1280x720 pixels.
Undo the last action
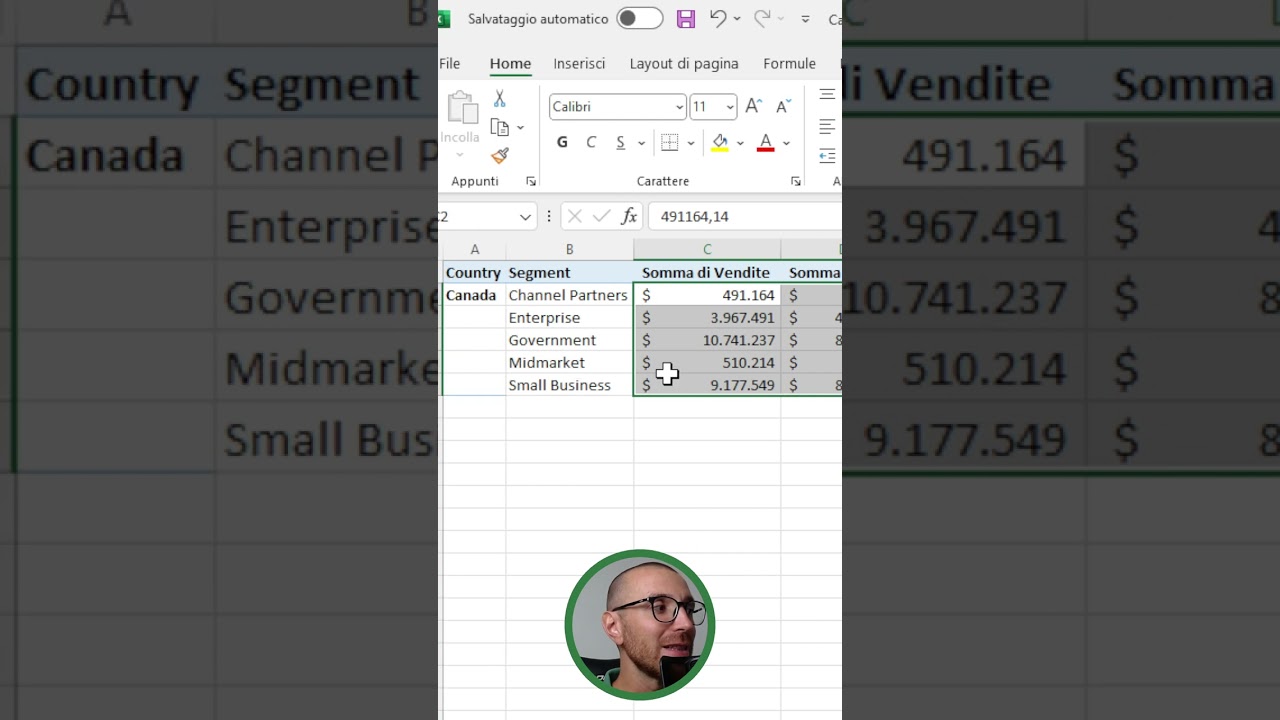[x=717, y=18]
